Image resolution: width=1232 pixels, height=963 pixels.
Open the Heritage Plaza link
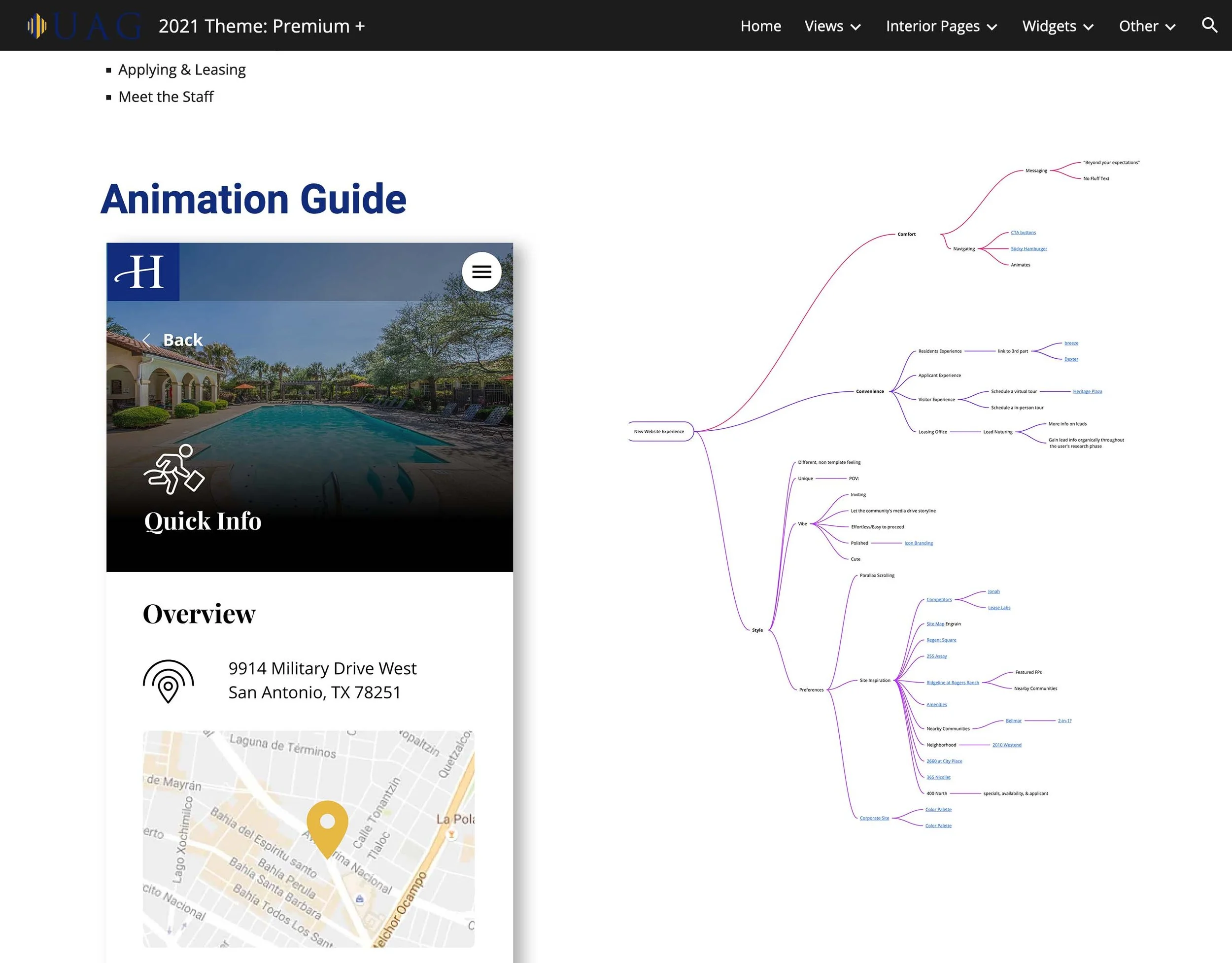click(1087, 391)
